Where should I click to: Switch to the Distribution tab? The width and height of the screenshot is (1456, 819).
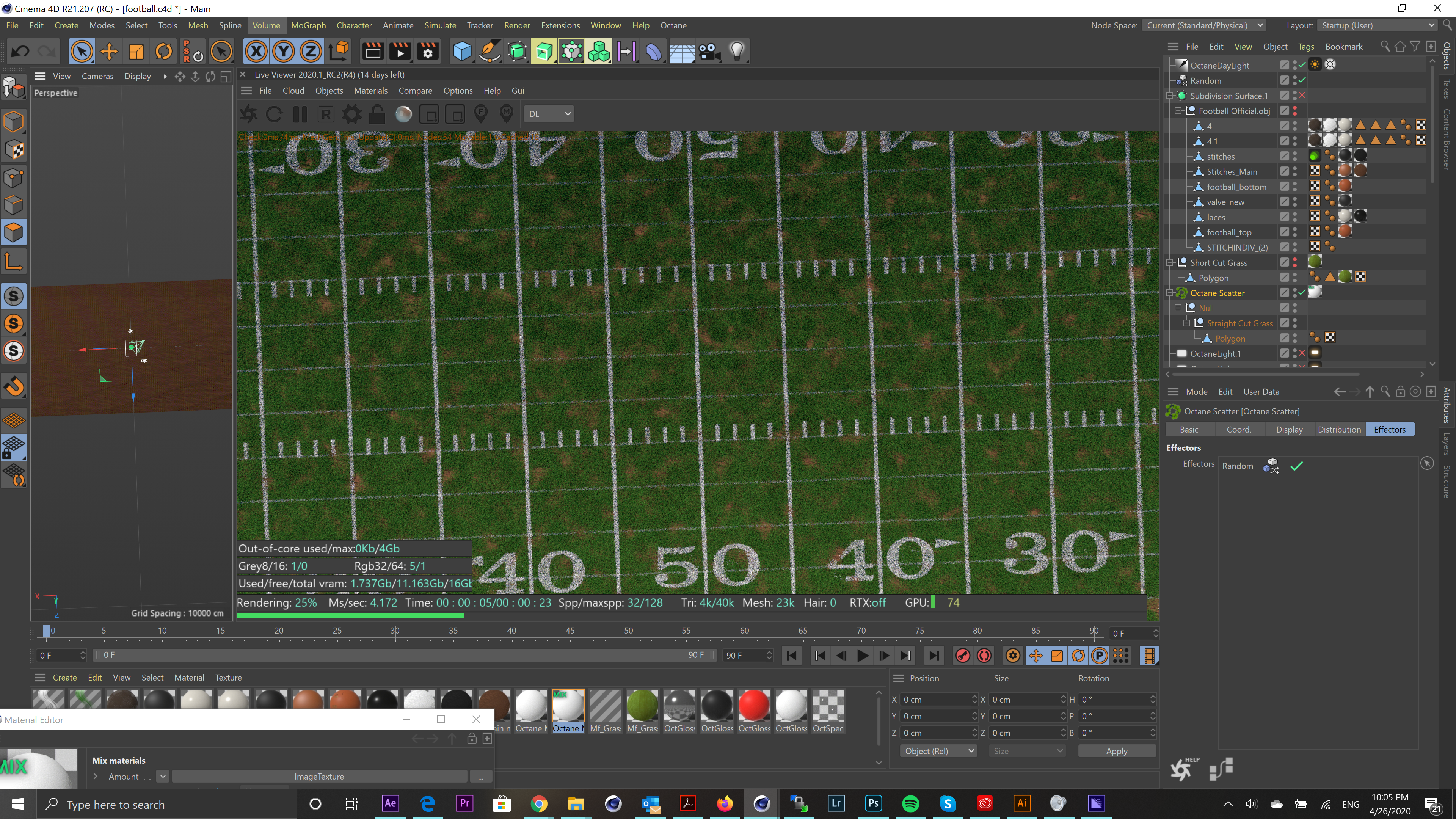1339,429
